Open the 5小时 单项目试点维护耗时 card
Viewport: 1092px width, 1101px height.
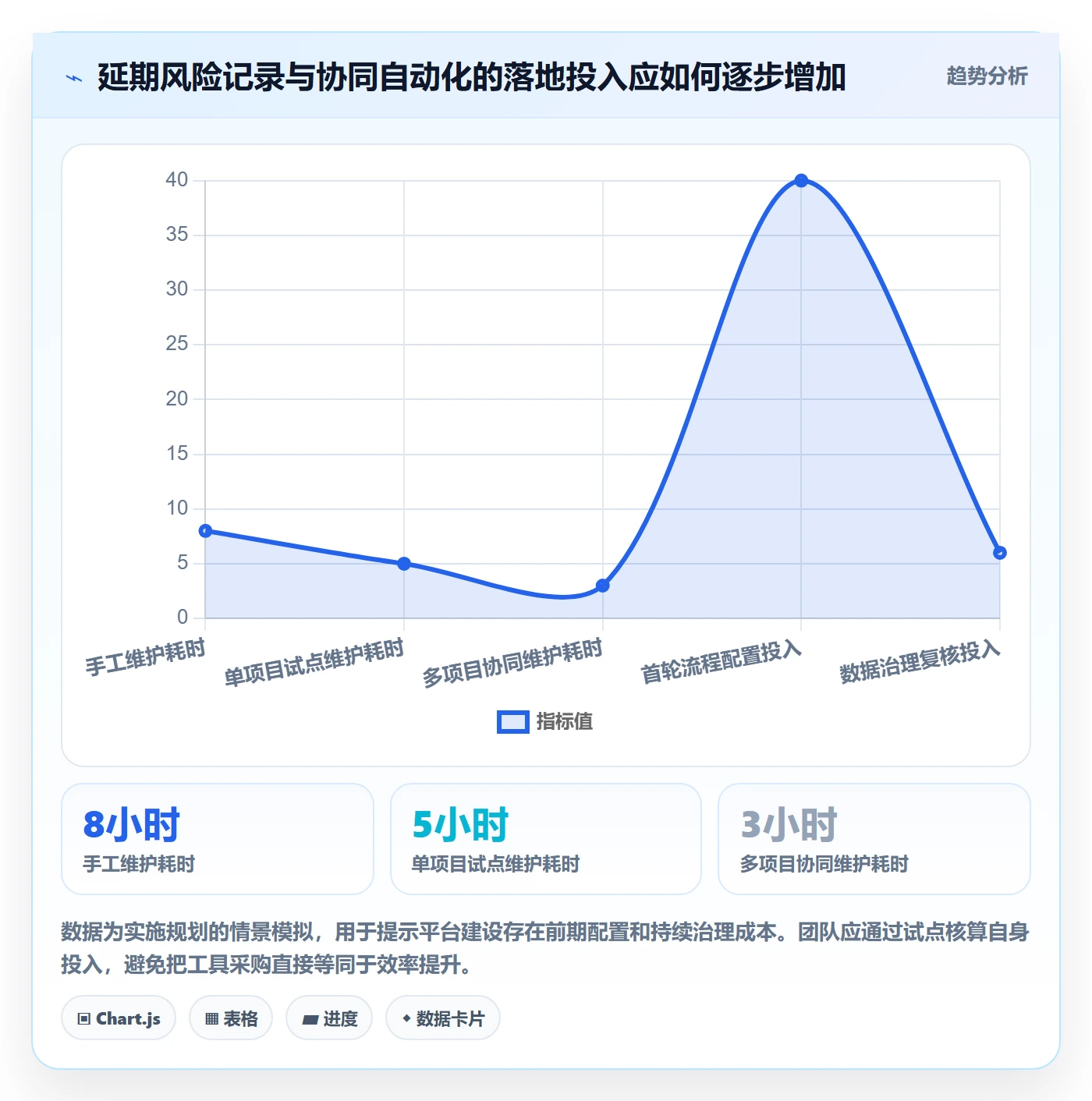pyautogui.click(x=546, y=839)
